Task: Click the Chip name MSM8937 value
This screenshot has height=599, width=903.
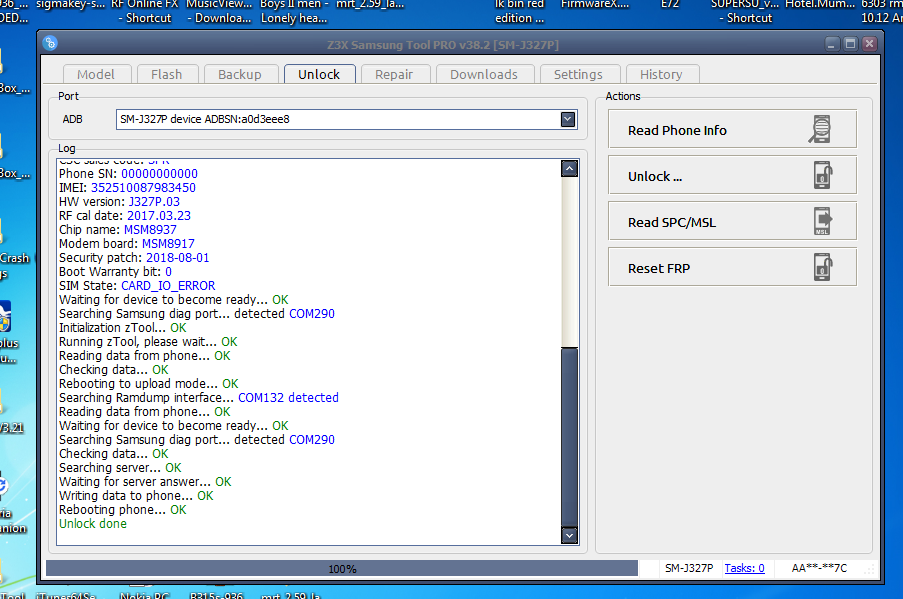Action: point(150,229)
